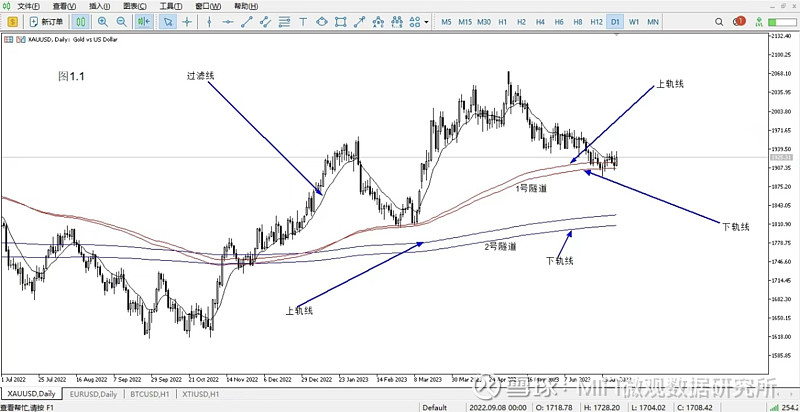
Task: Click the 2号隧道 chart label
Action: coord(500,247)
